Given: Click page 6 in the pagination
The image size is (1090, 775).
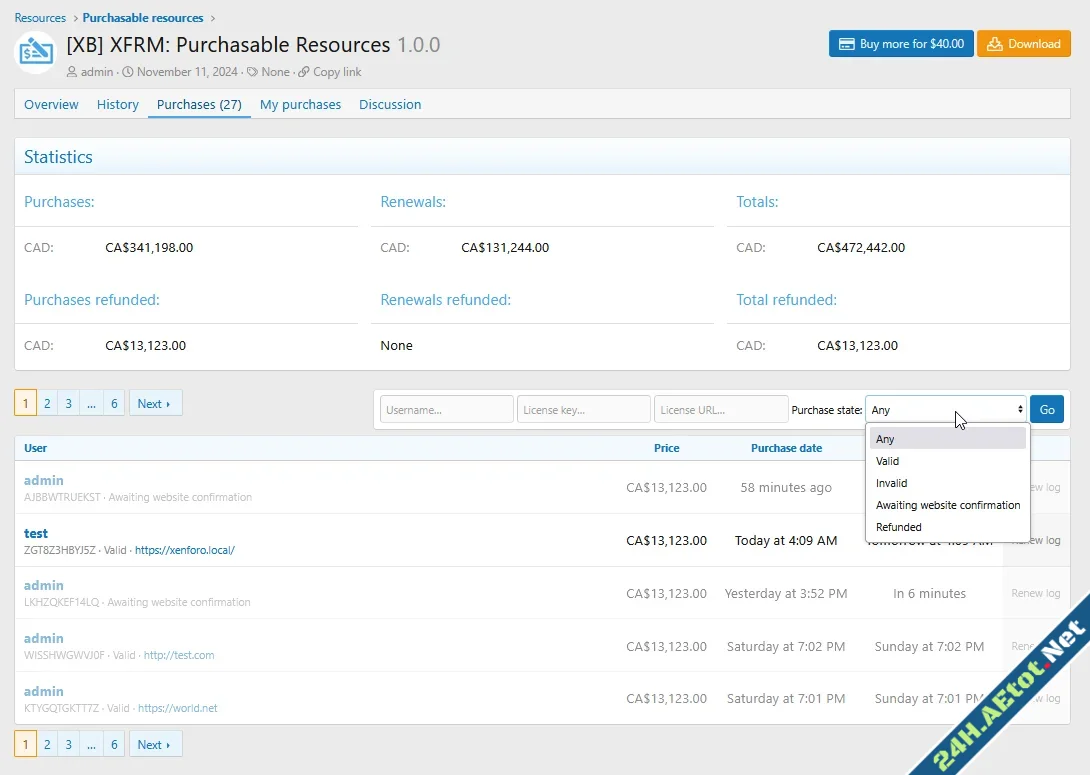Looking at the screenshot, I should pos(114,403).
